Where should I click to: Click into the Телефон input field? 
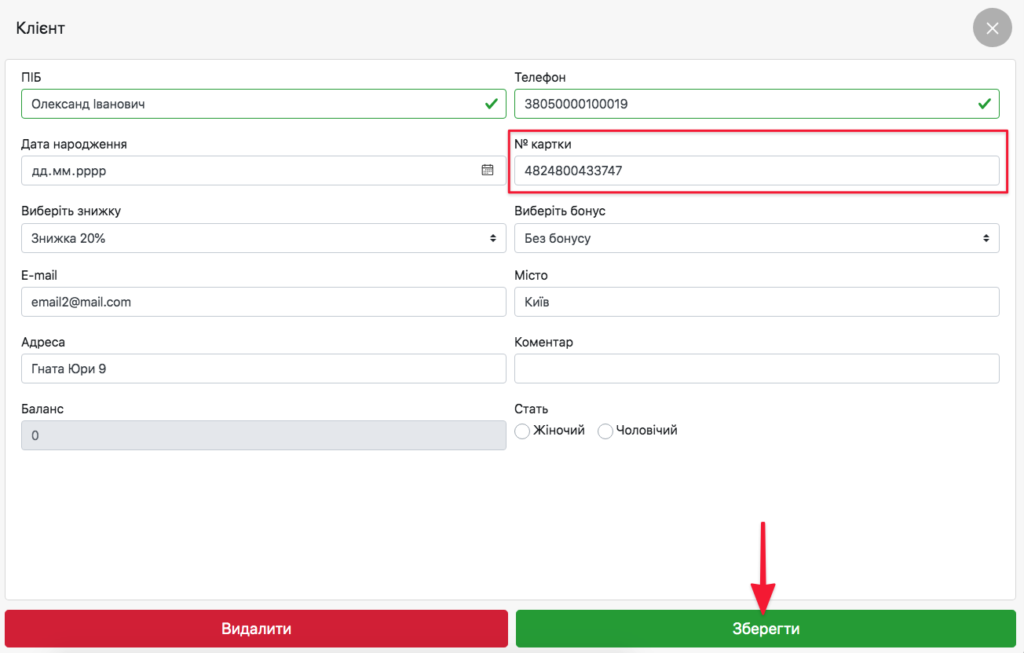740,104
